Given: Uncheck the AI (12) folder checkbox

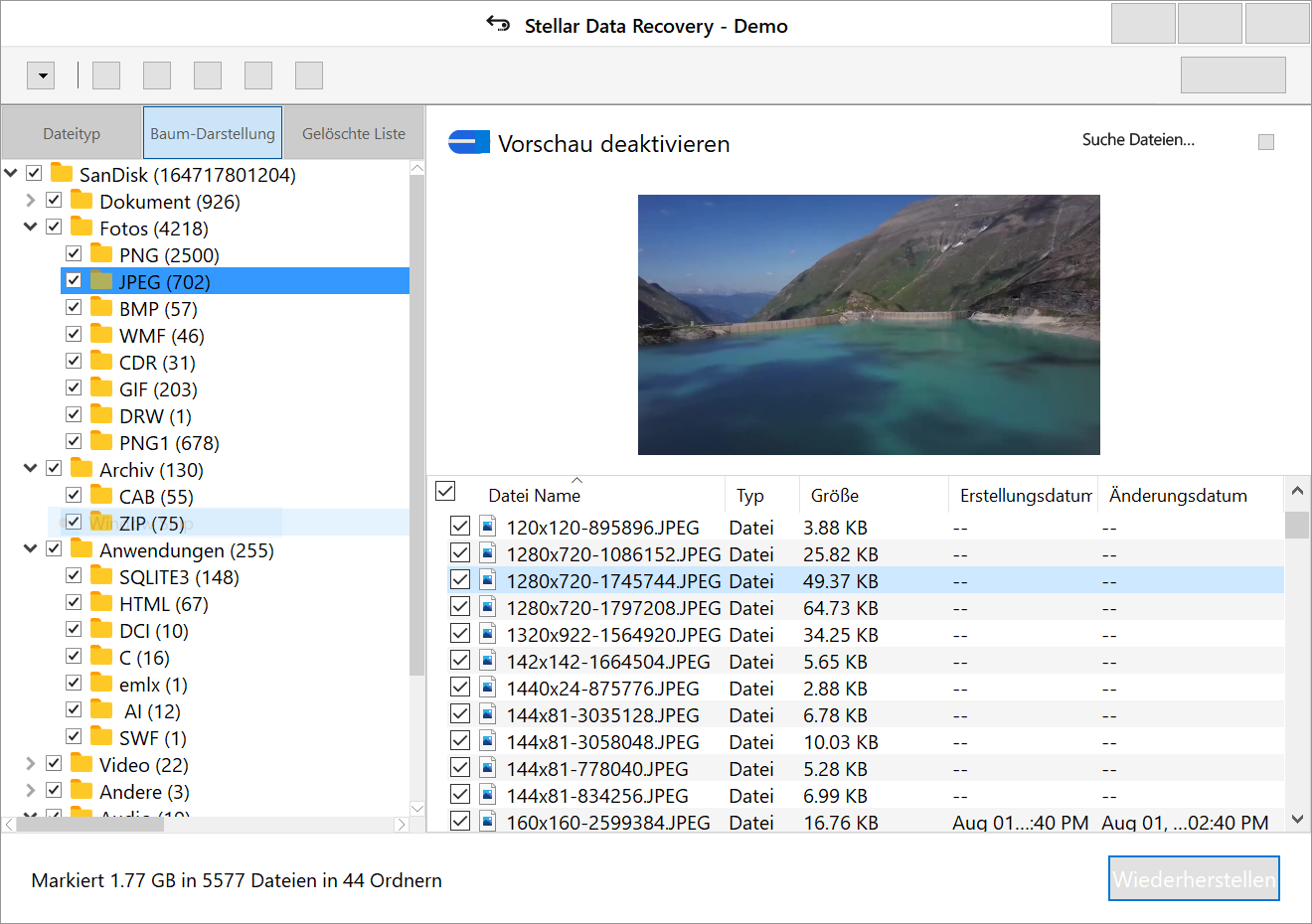Looking at the screenshot, I should tap(74, 709).
